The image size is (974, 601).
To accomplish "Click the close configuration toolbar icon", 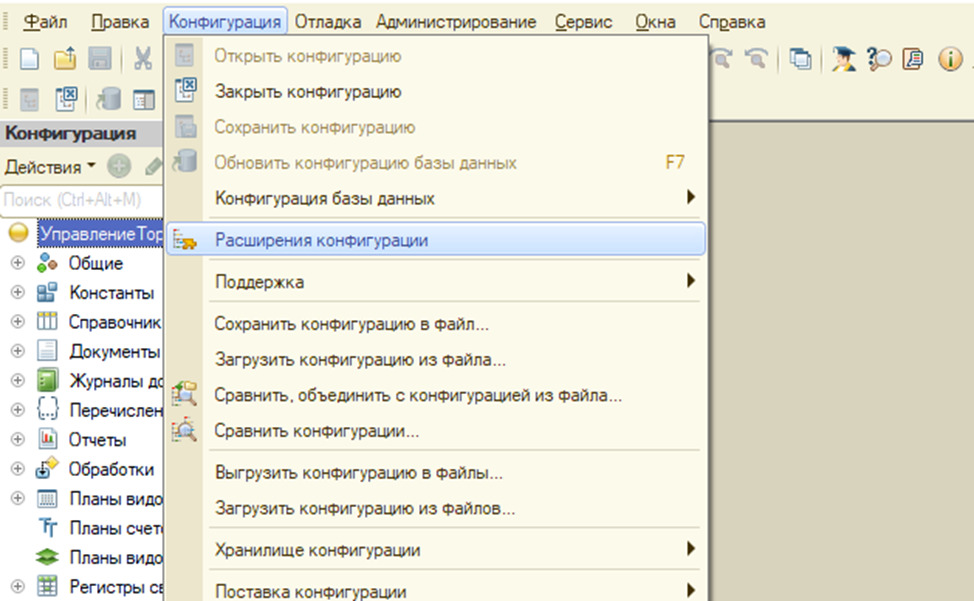I will pyautogui.click(x=65, y=99).
